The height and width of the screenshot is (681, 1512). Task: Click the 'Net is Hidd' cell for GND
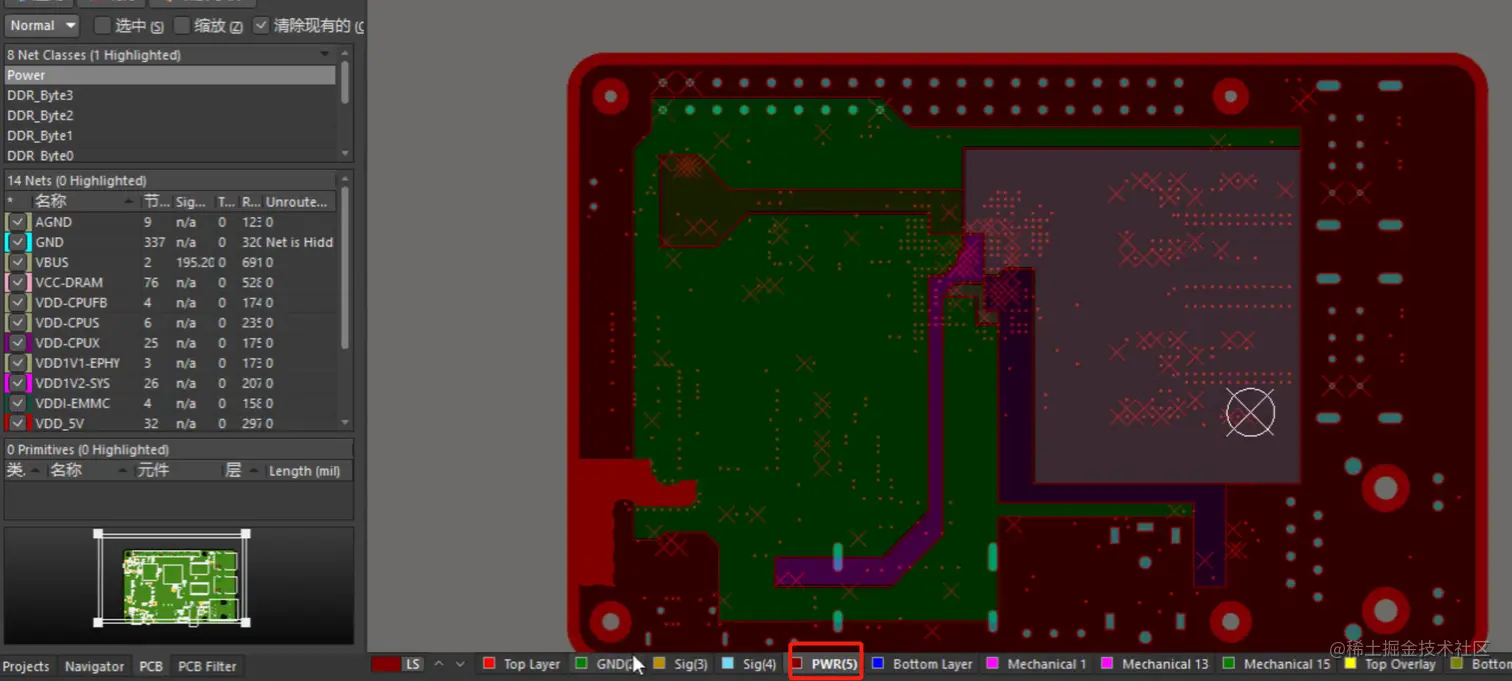tap(299, 242)
